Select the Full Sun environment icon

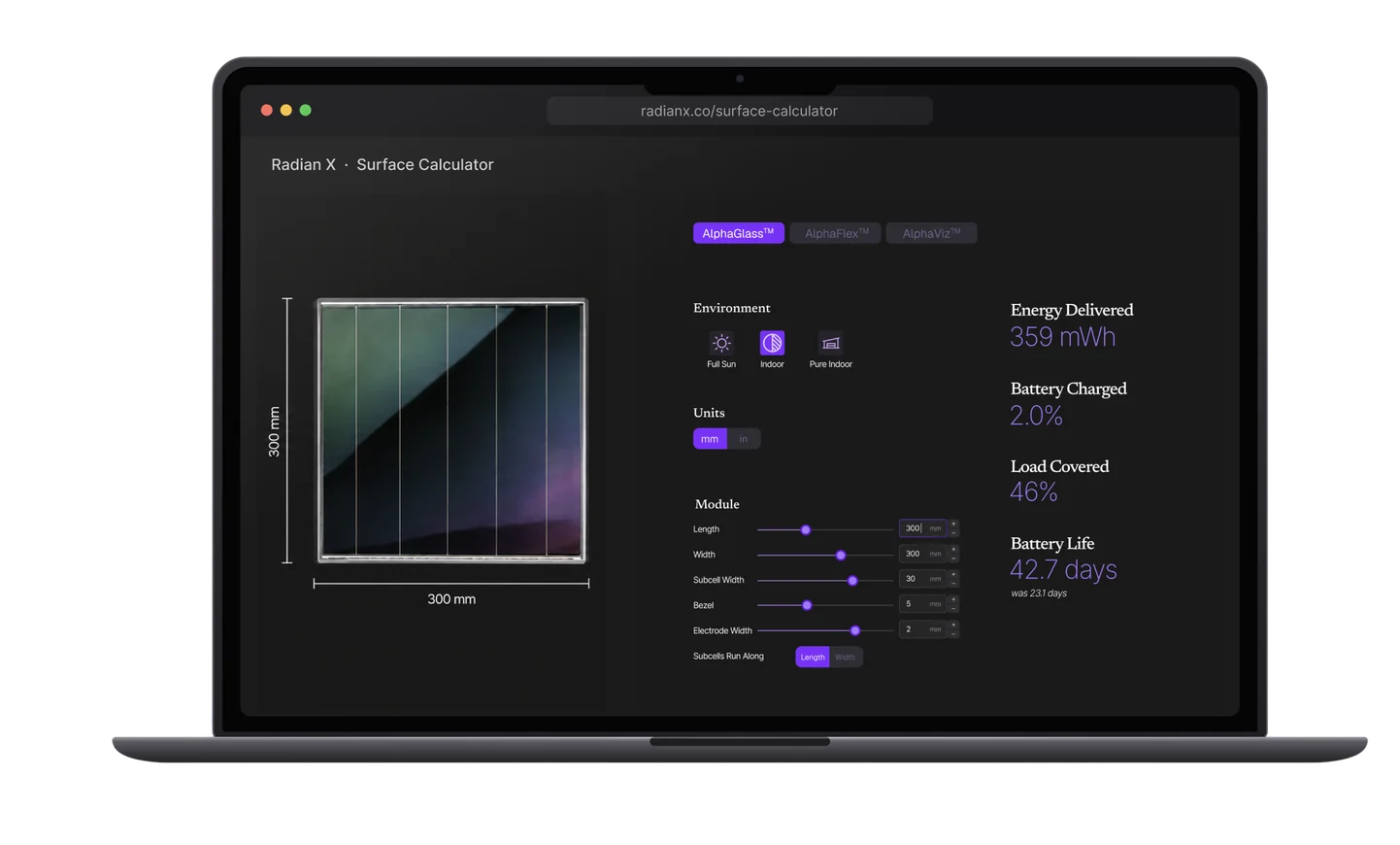721,343
